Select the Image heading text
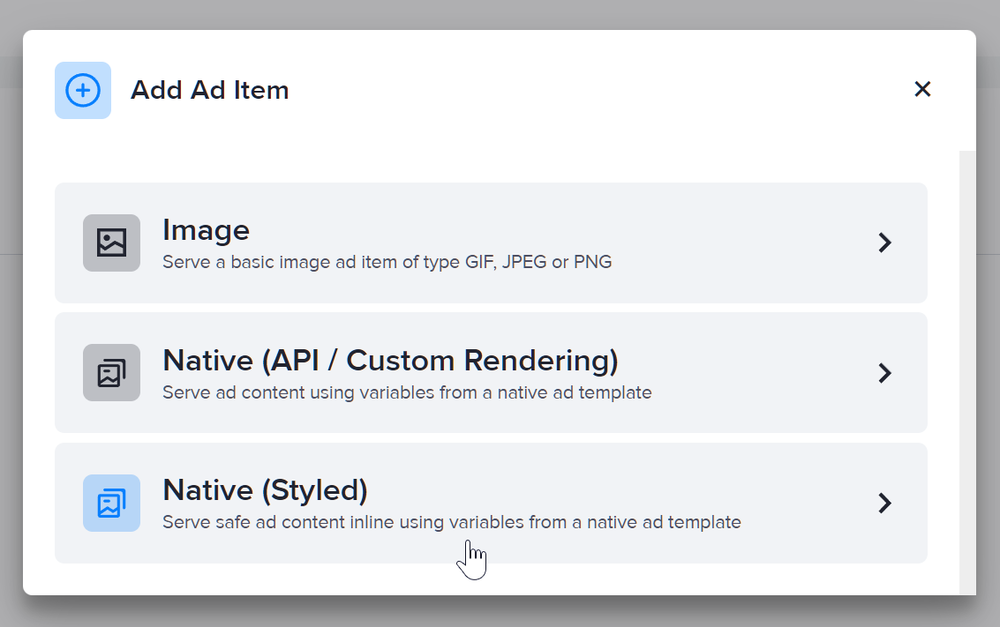Screen dimensions: 1000x627 (206, 230)
